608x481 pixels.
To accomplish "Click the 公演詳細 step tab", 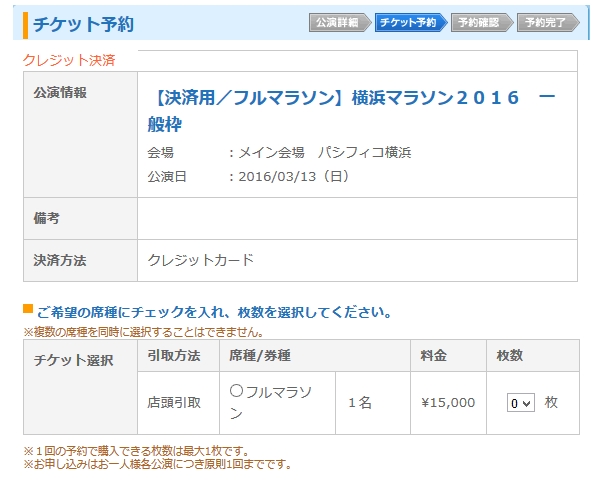I will pos(340,22).
